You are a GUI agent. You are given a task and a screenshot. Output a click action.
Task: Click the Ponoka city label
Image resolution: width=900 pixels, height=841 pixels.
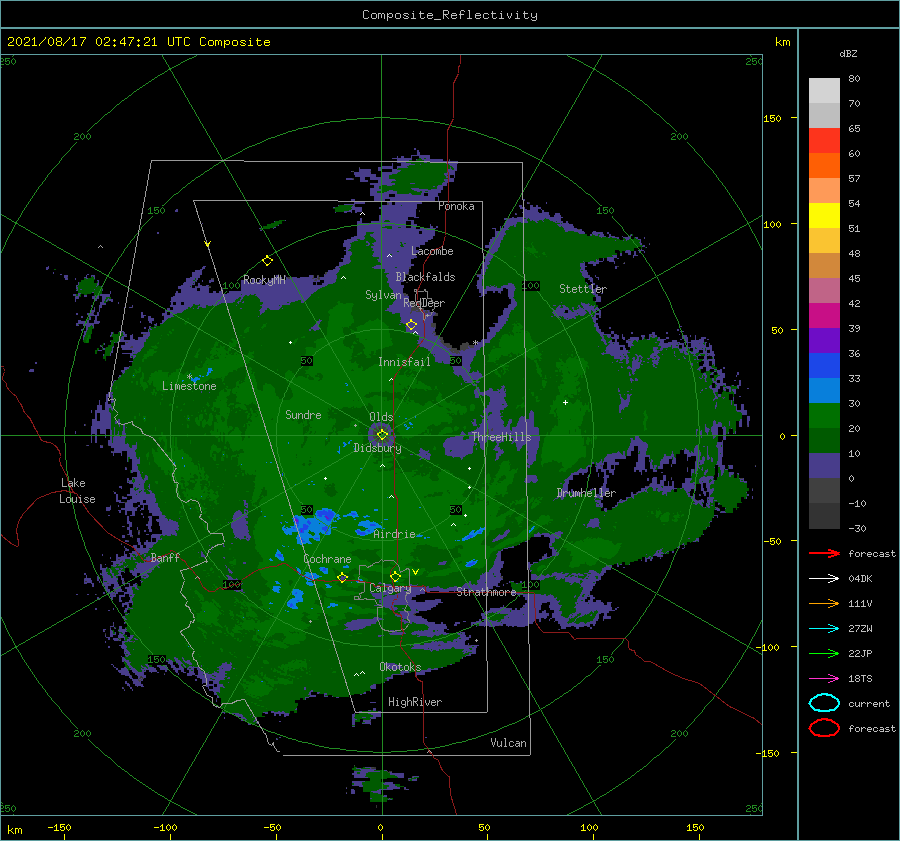coord(456,206)
